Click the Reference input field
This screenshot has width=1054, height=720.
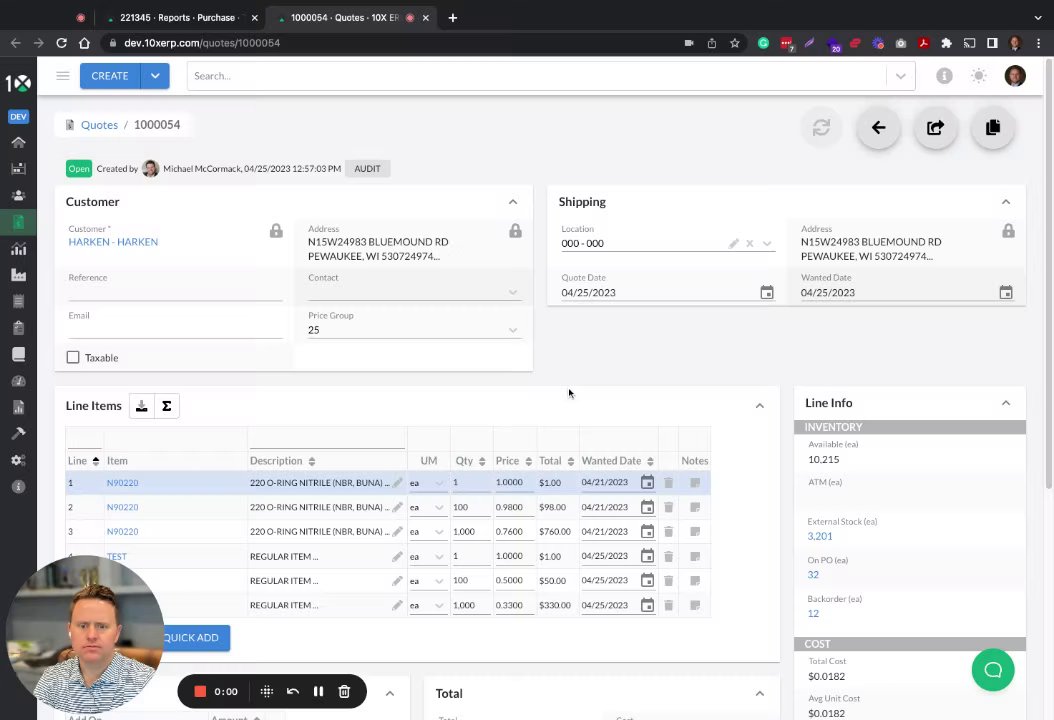click(x=175, y=292)
